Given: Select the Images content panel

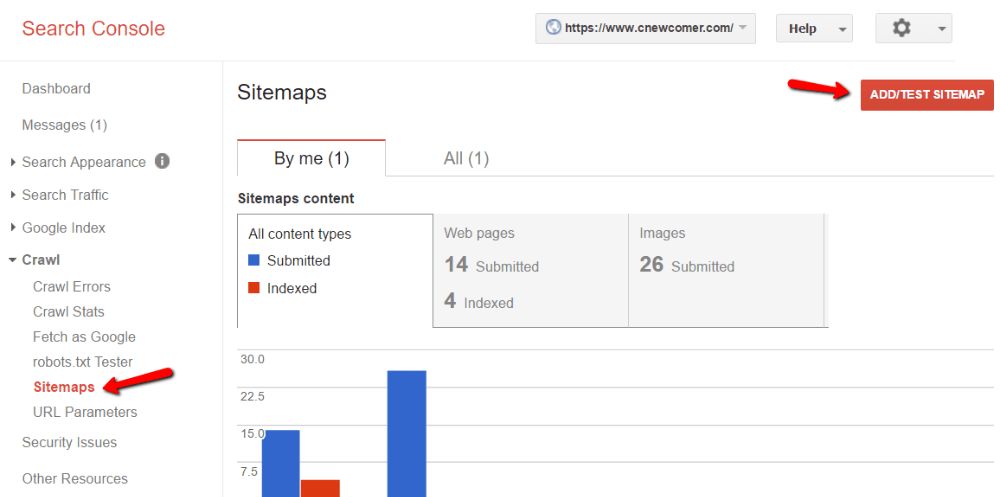Looking at the screenshot, I should tap(726, 271).
